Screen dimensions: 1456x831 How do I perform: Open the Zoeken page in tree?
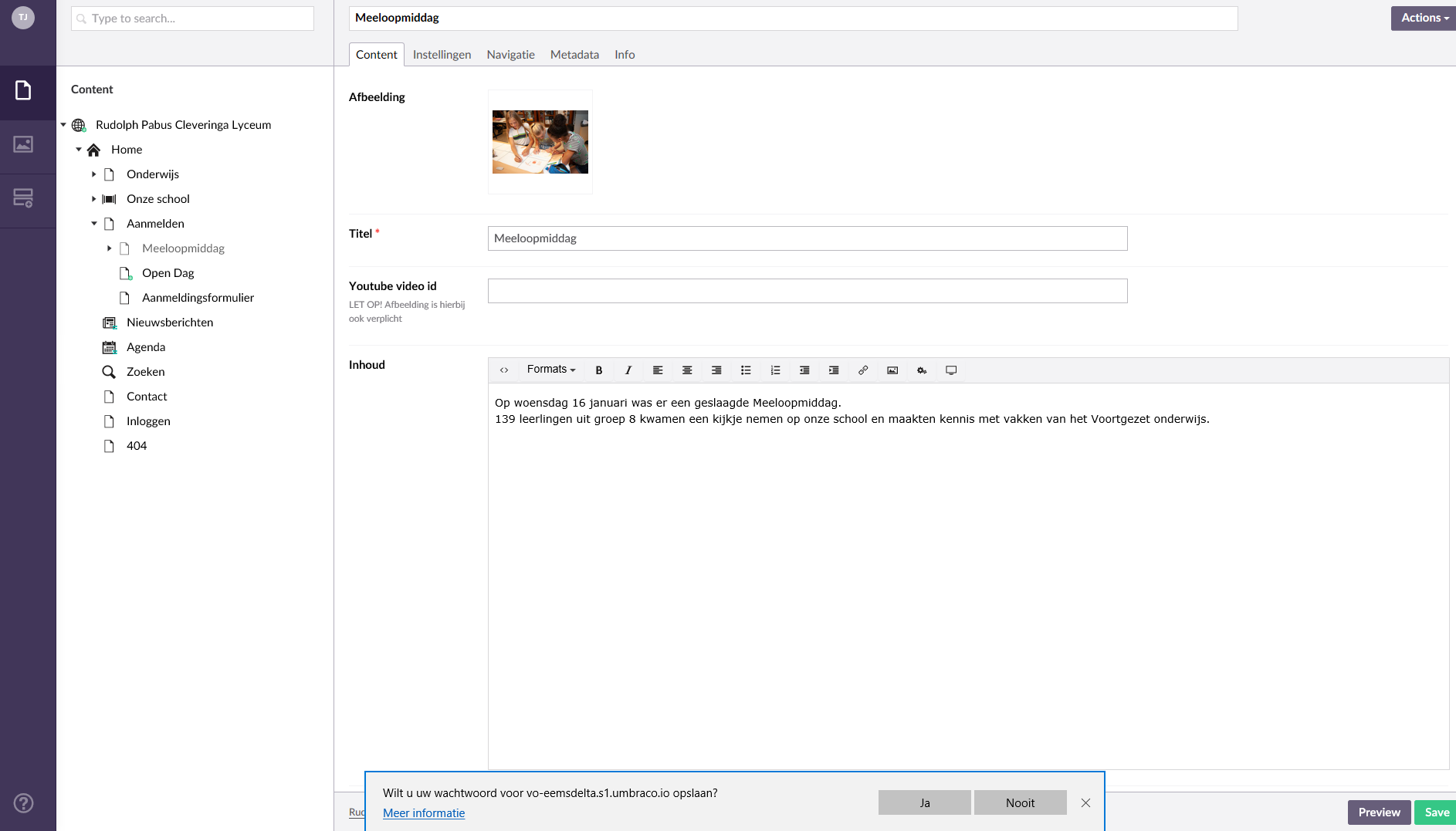[146, 372]
